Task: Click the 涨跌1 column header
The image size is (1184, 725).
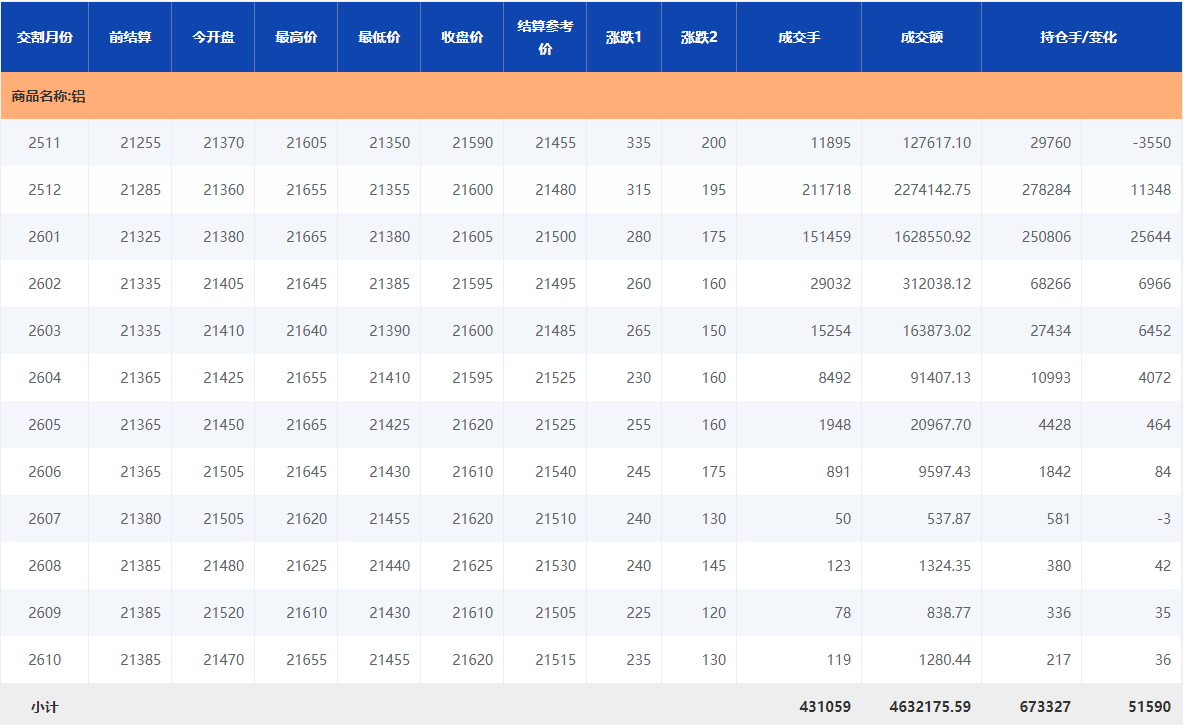Action: [624, 37]
